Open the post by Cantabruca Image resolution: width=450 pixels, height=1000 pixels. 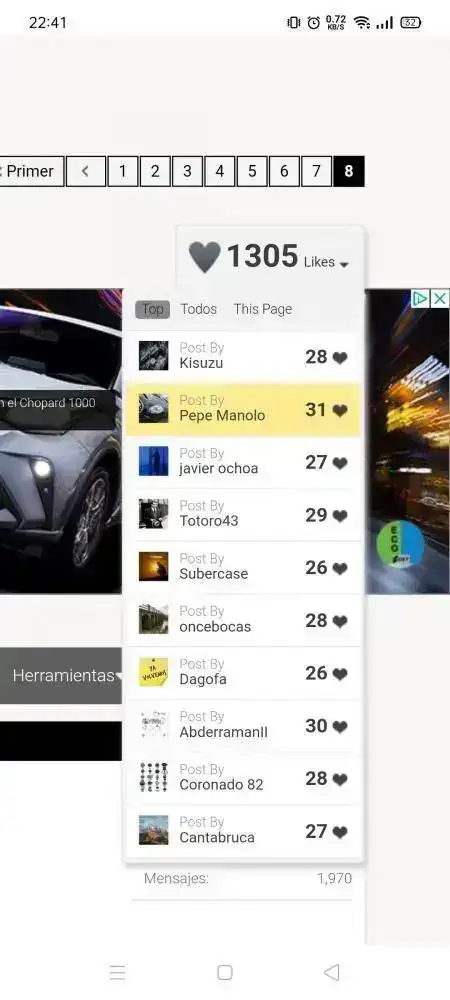[x=243, y=830]
